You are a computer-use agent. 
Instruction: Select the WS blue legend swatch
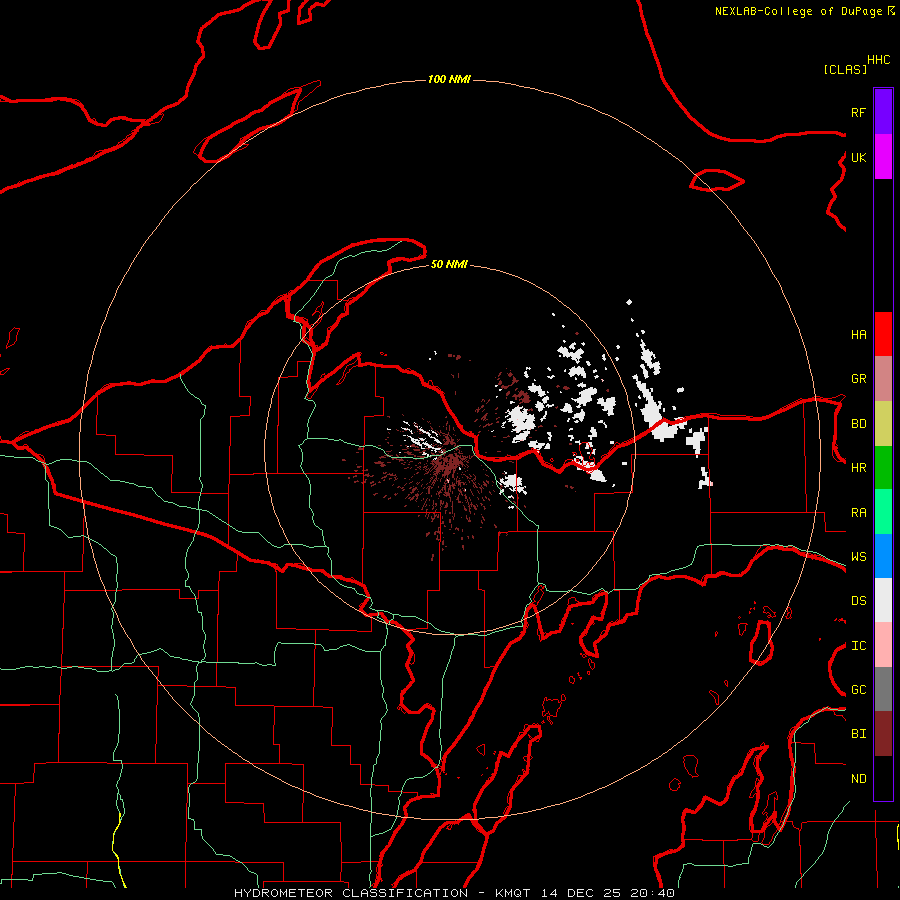tap(883, 556)
